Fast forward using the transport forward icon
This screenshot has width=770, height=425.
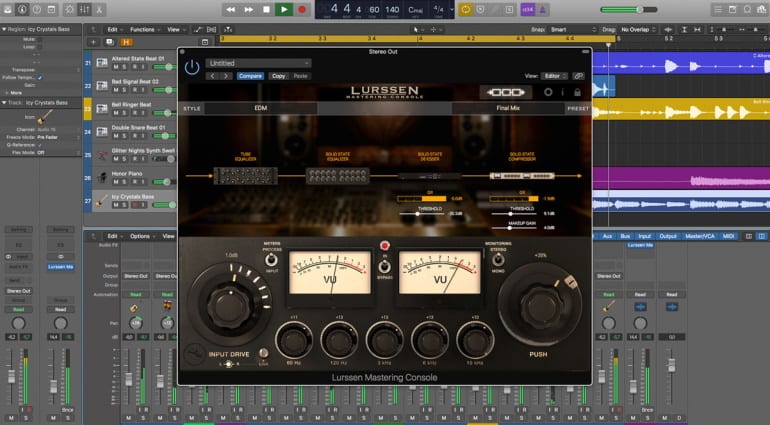[248, 9]
